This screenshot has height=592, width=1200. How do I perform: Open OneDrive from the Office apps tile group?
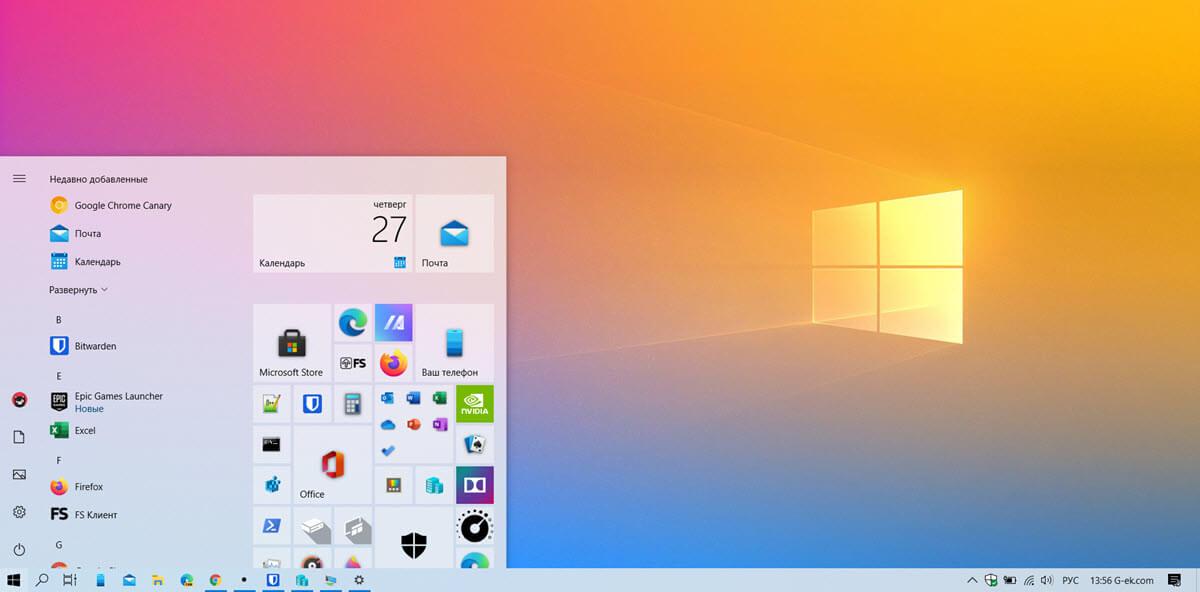pyautogui.click(x=388, y=424)
